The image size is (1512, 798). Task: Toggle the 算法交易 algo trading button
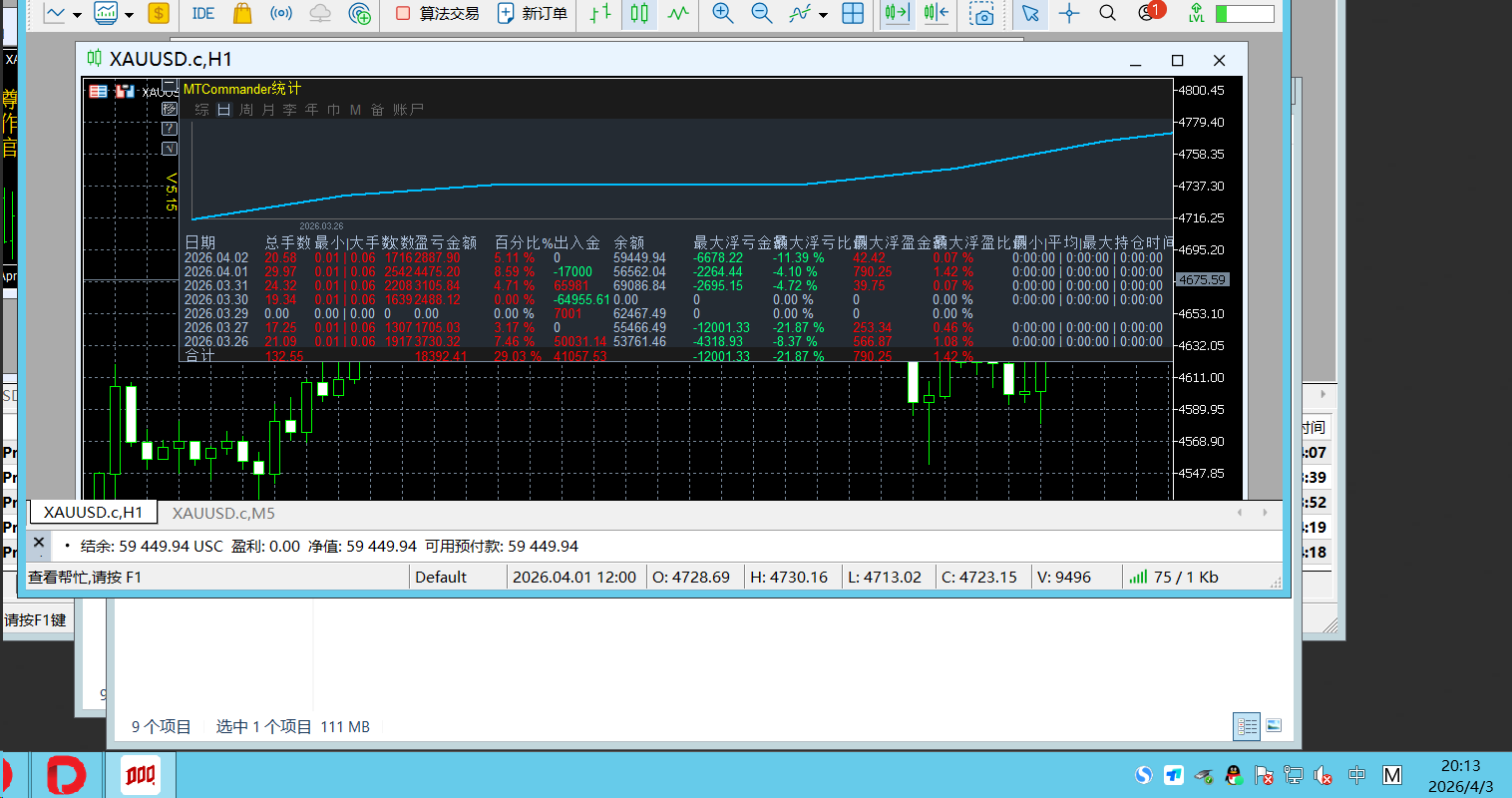tap(437, 13)
